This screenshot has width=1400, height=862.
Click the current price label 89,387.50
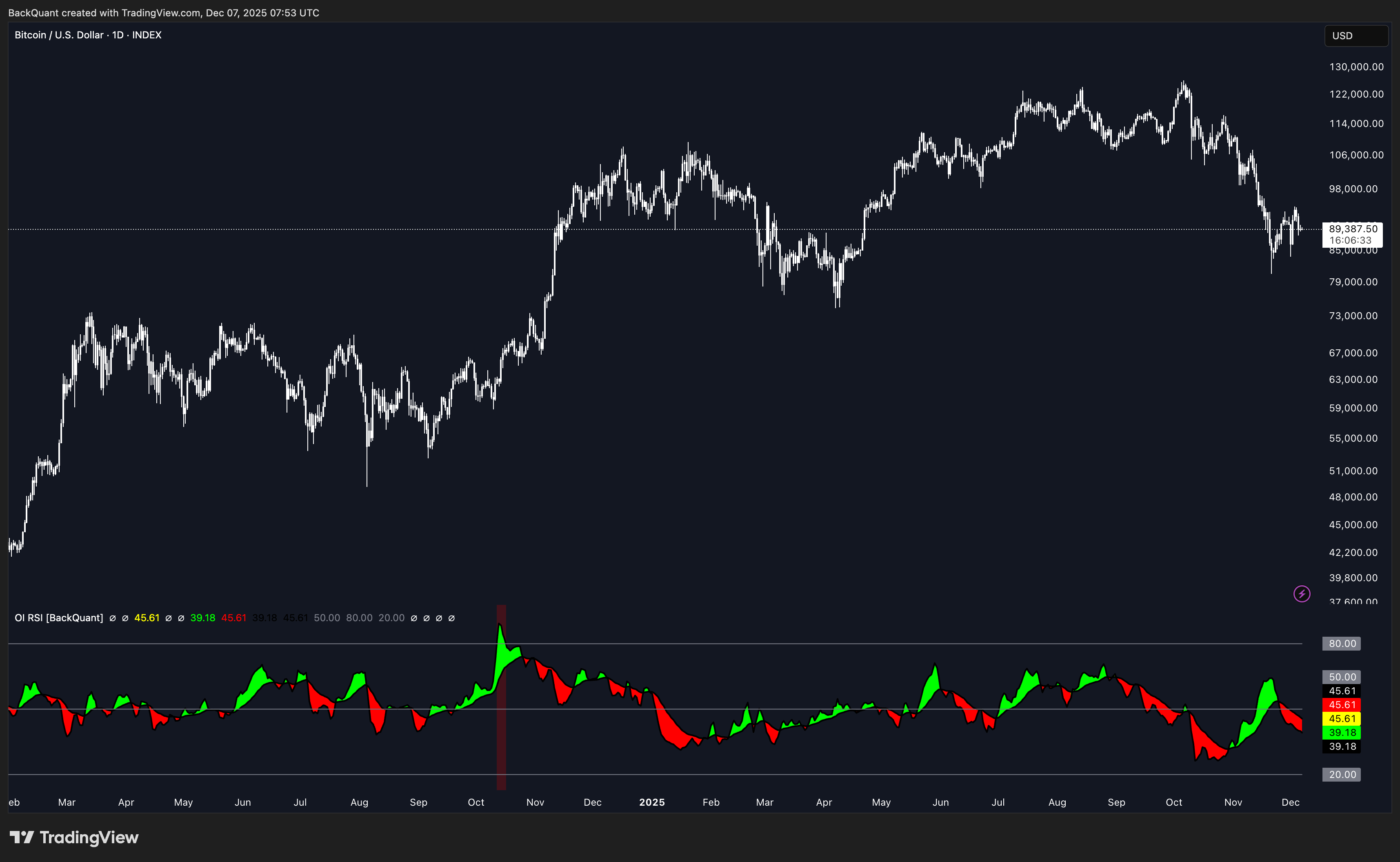1353,229
